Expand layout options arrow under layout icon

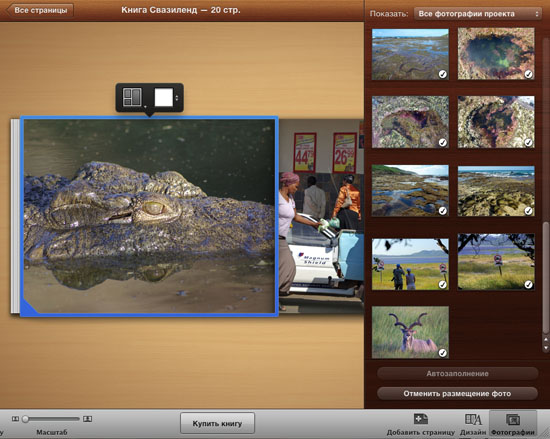pyautogui.click(x=145, y=106)
